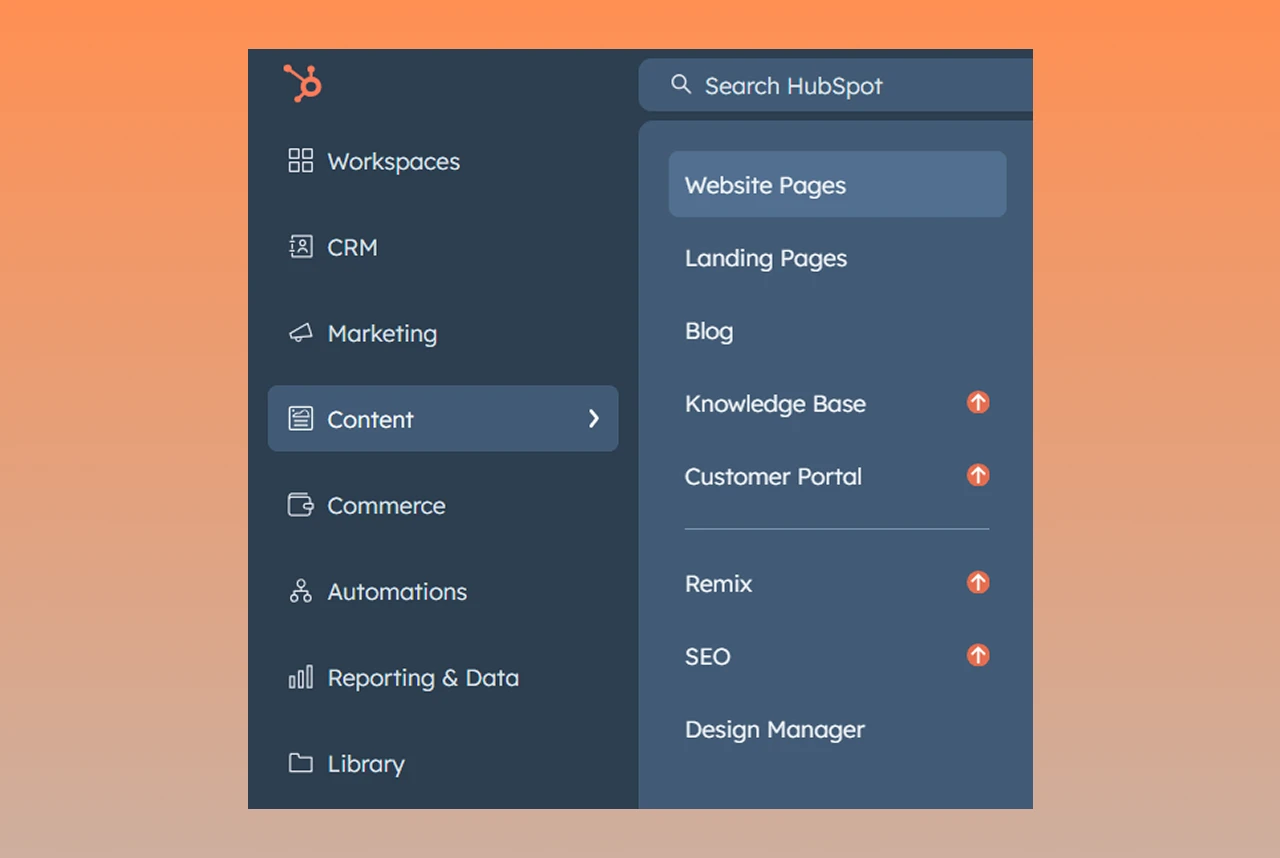
Task: Expand Content submenu via chevron arrow
Action: [594, 419]
